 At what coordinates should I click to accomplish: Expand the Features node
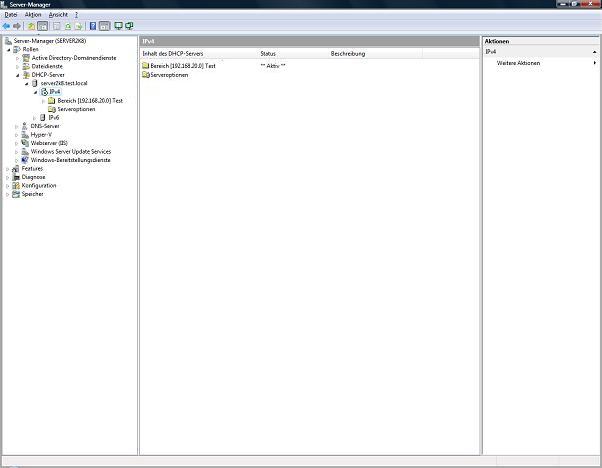[8, 169]
